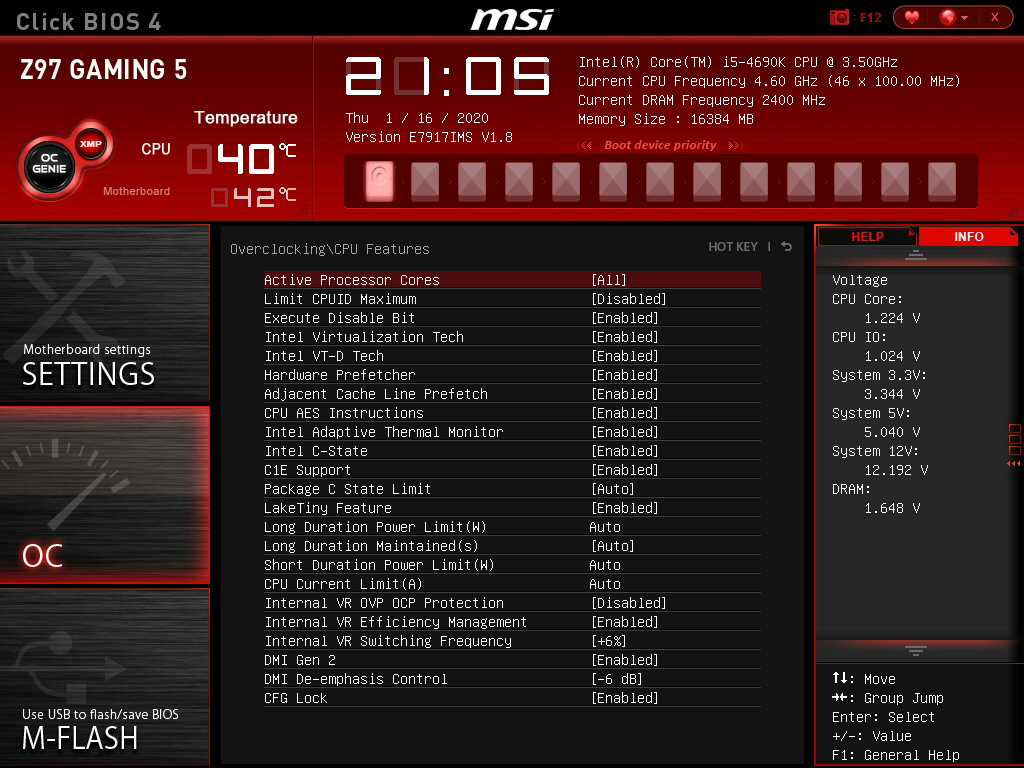
Task: Click the System 12V 12.192 V reading
Action: 896,470
